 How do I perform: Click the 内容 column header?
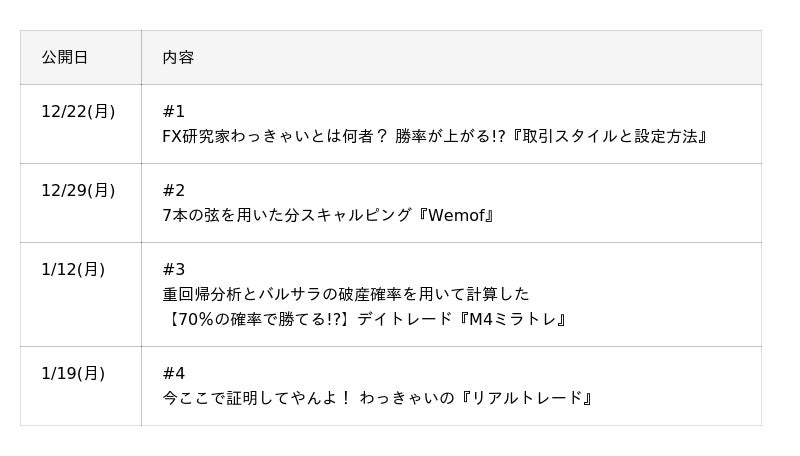click(178, 58)
